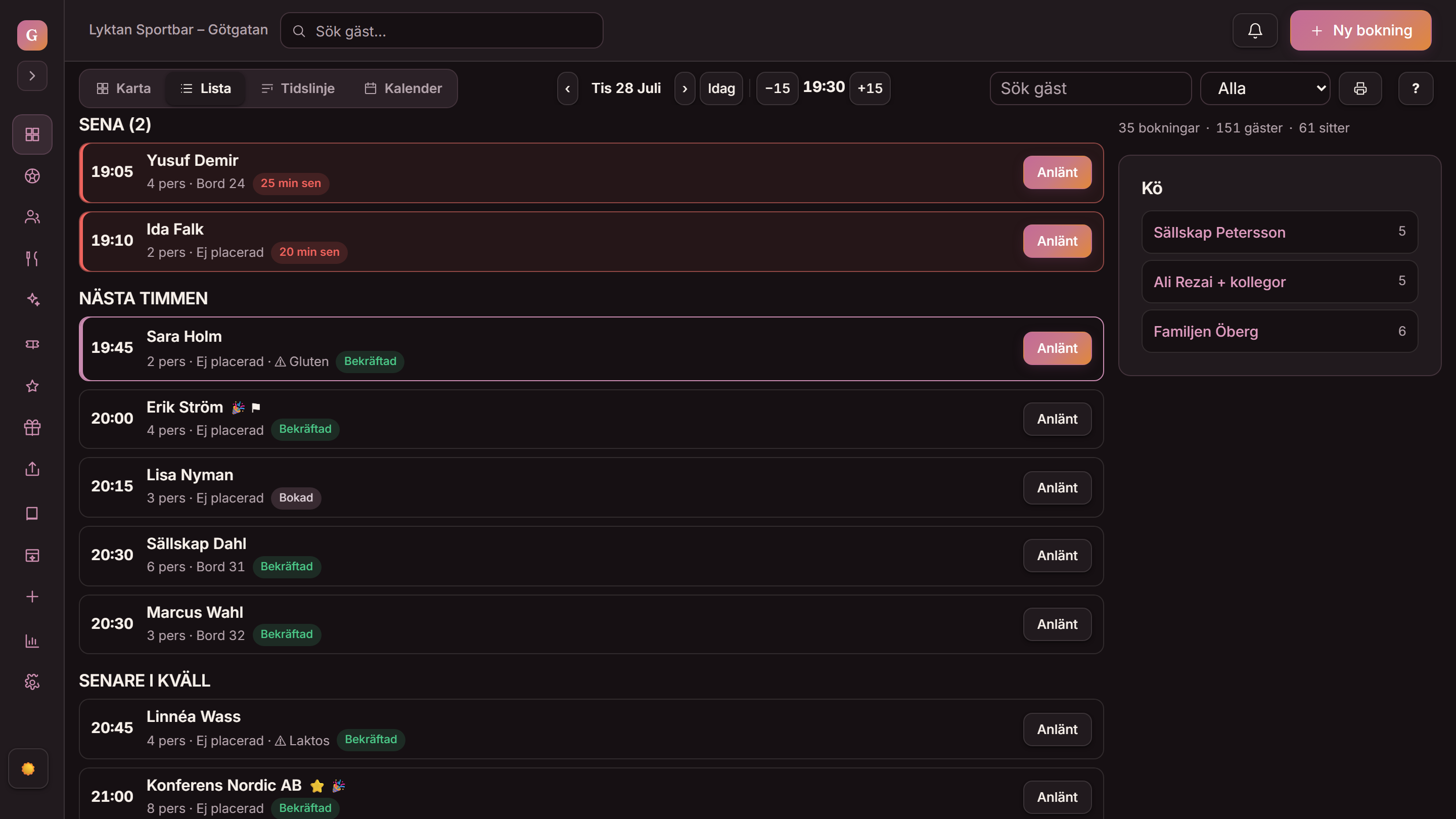Image resolution: width=1456 pixels, height=819 pixels.
Task: Go to next day arrow
Action: 685,88
